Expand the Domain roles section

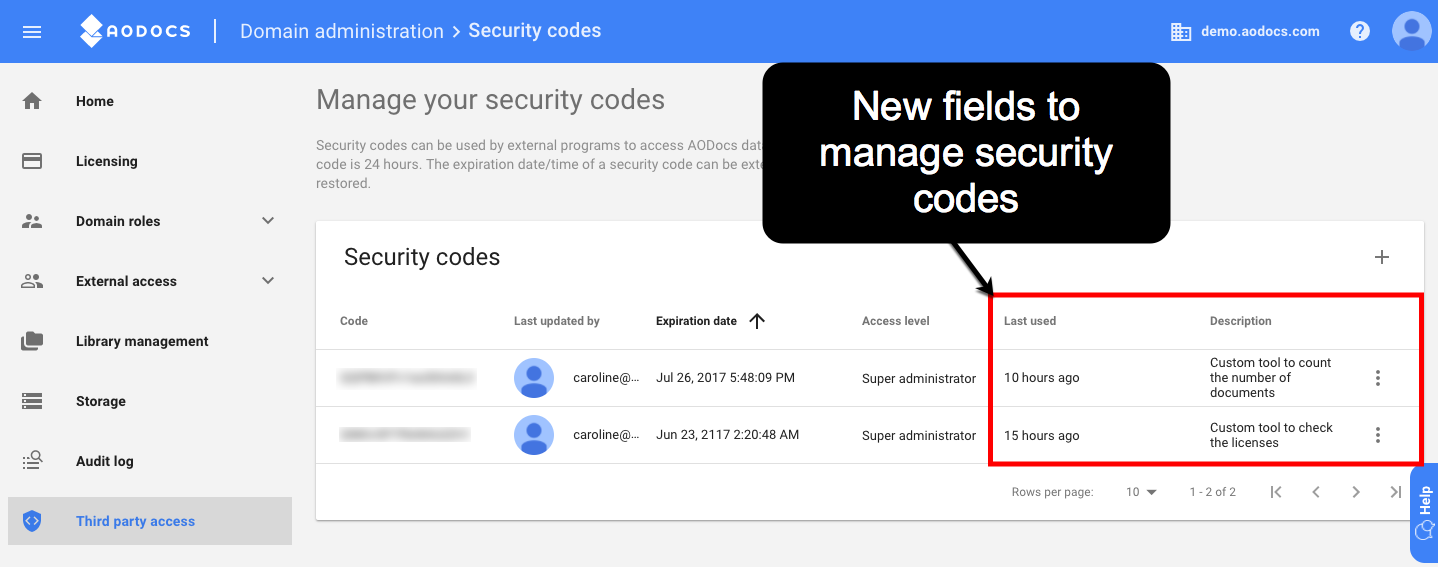tap(268, 221)
